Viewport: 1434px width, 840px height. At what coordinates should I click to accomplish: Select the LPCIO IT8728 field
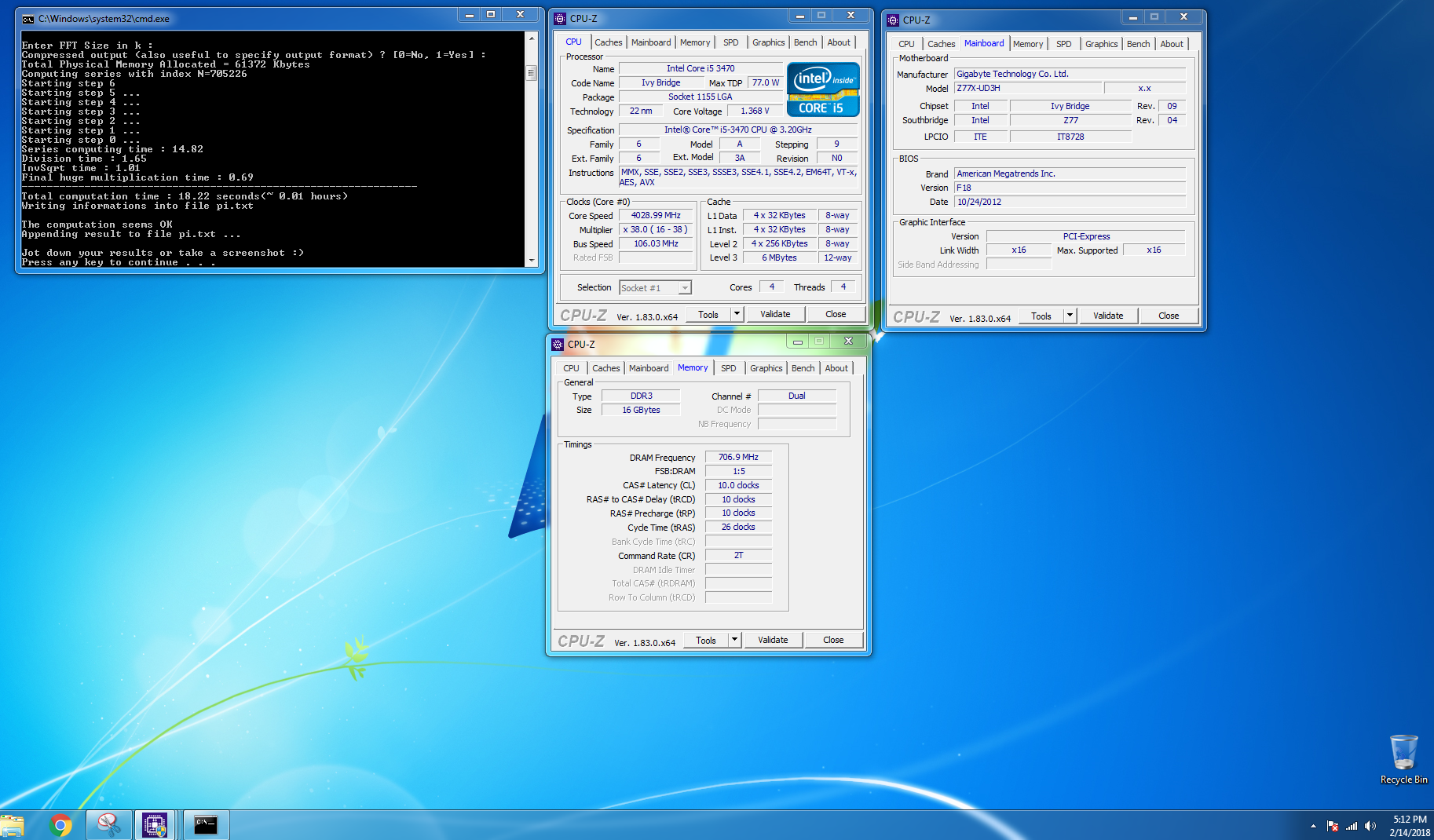coord(1070,137)
